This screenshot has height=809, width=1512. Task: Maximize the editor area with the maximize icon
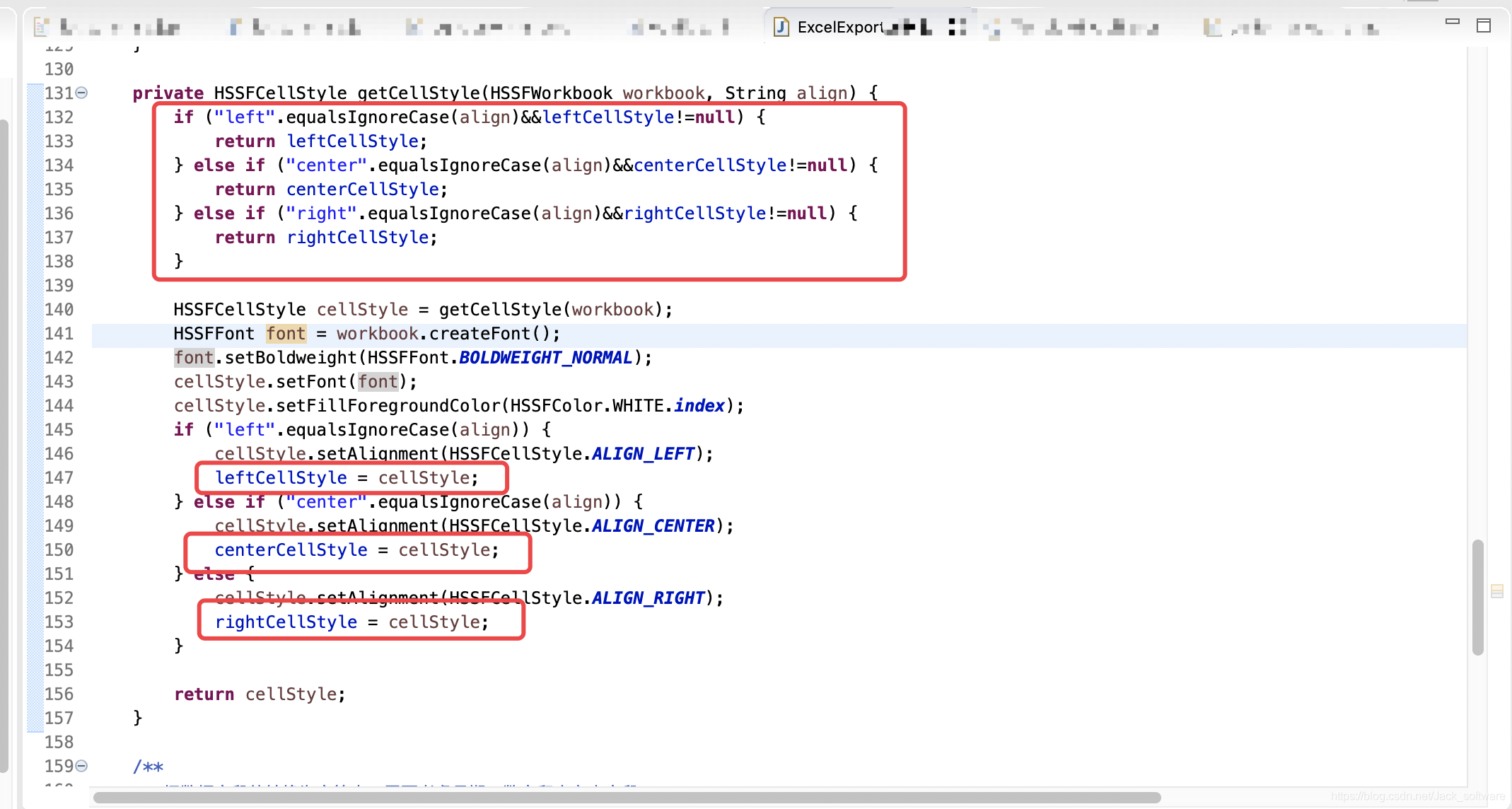pos(1484,26)
